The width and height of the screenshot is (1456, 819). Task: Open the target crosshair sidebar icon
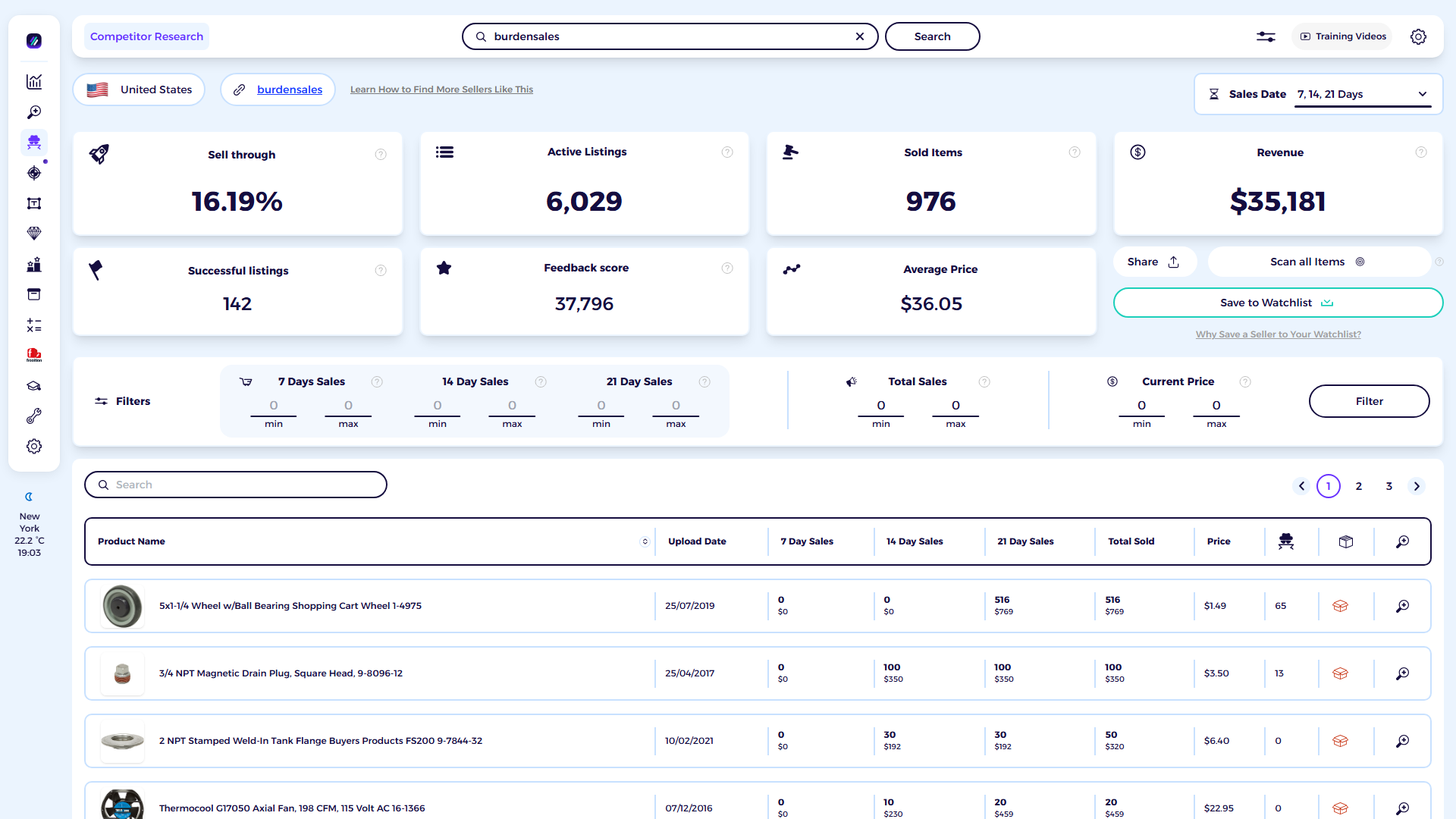point(34,173)
